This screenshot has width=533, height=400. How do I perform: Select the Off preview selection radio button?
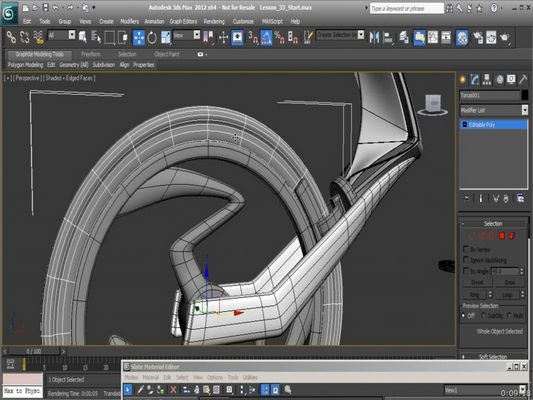click(x=463, y=315)
